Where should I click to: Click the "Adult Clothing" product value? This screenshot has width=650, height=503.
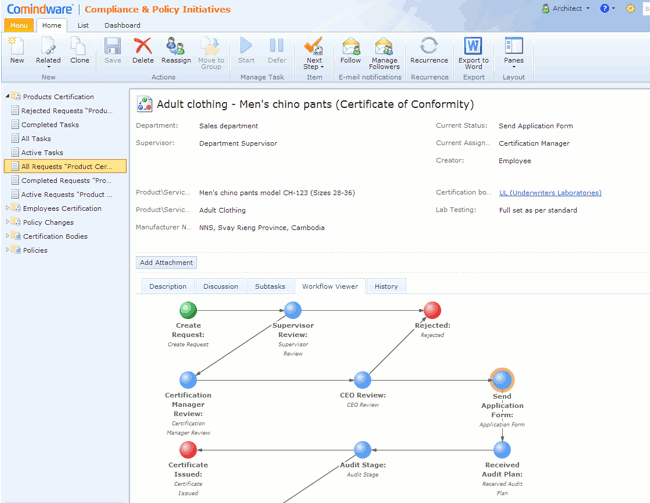(x=222, y=210)
